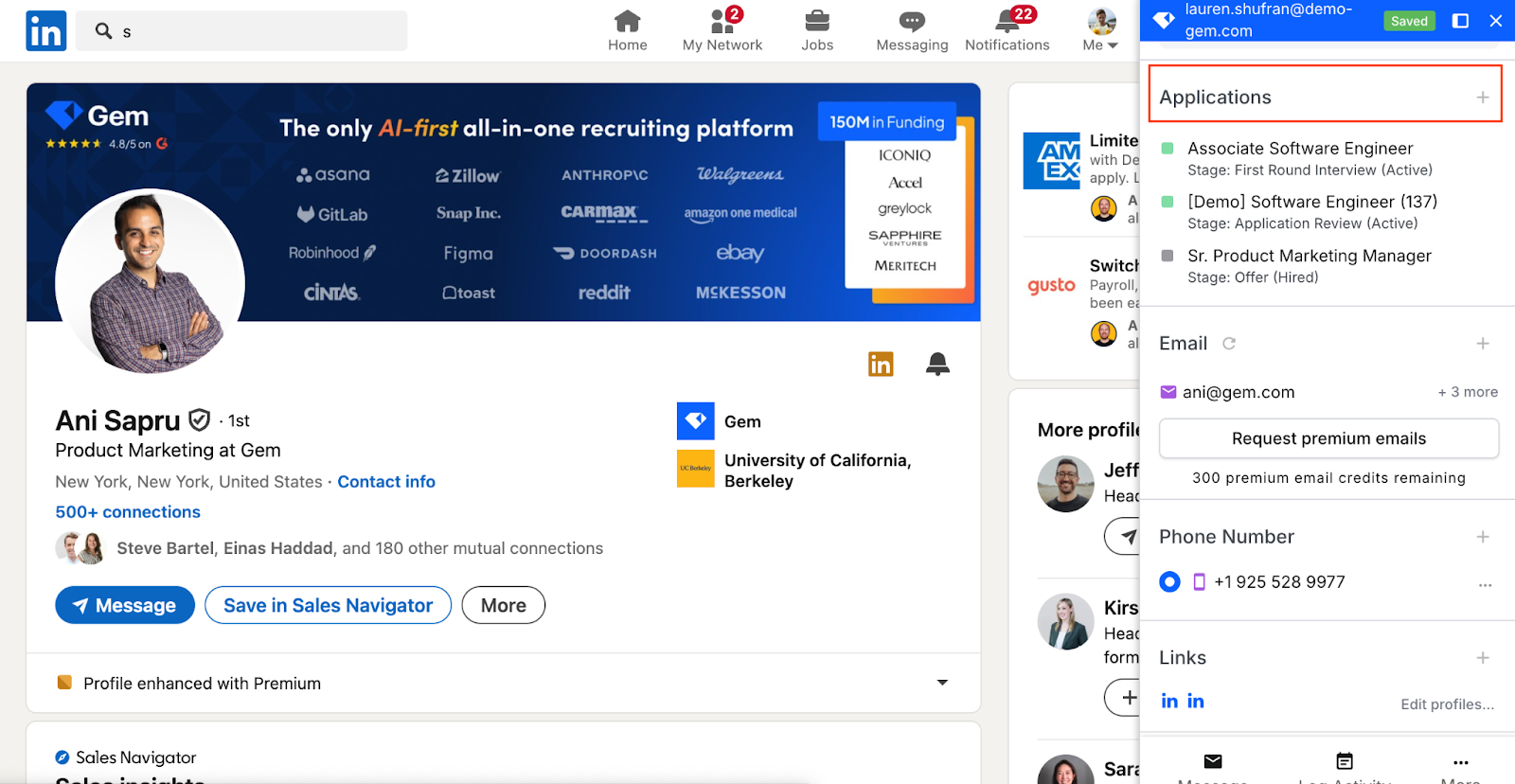This screenshot has height=784, width=1515.
Task: Click the Gem banner cover image
Action: (x=503, y=202)
